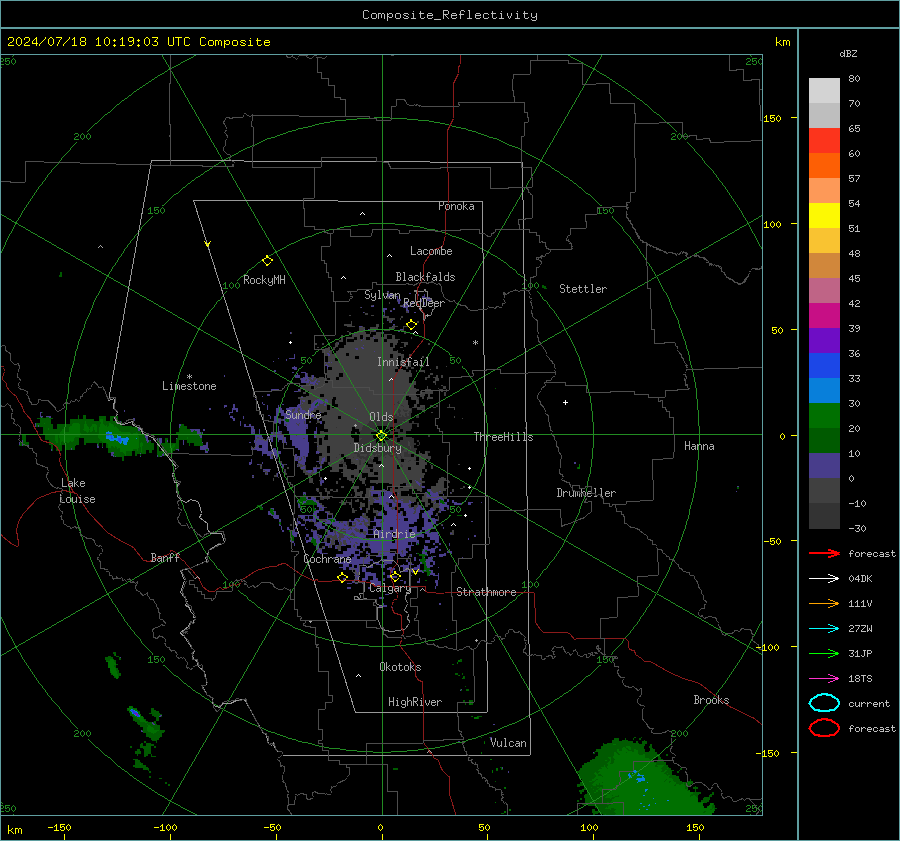
Task: Click the Drumheller town label
Action: (x=586, y=493)
